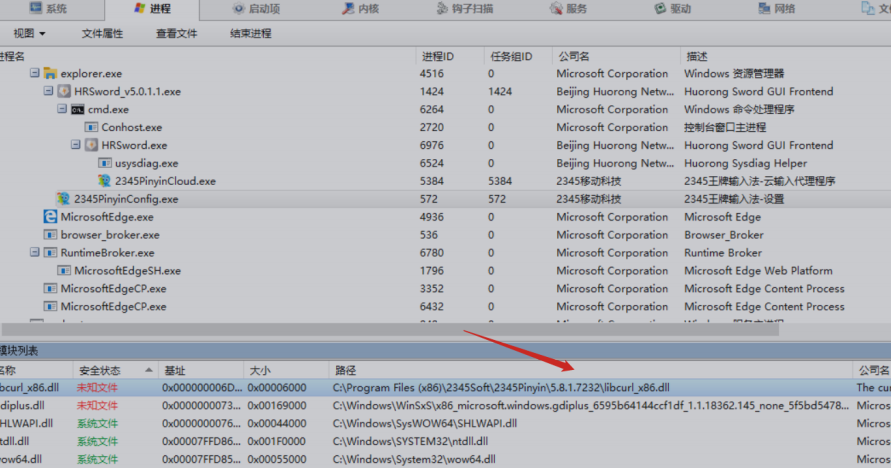
Task: Click the 服务 tab icon
Action: pyautogui.click(x=556, y=9)
